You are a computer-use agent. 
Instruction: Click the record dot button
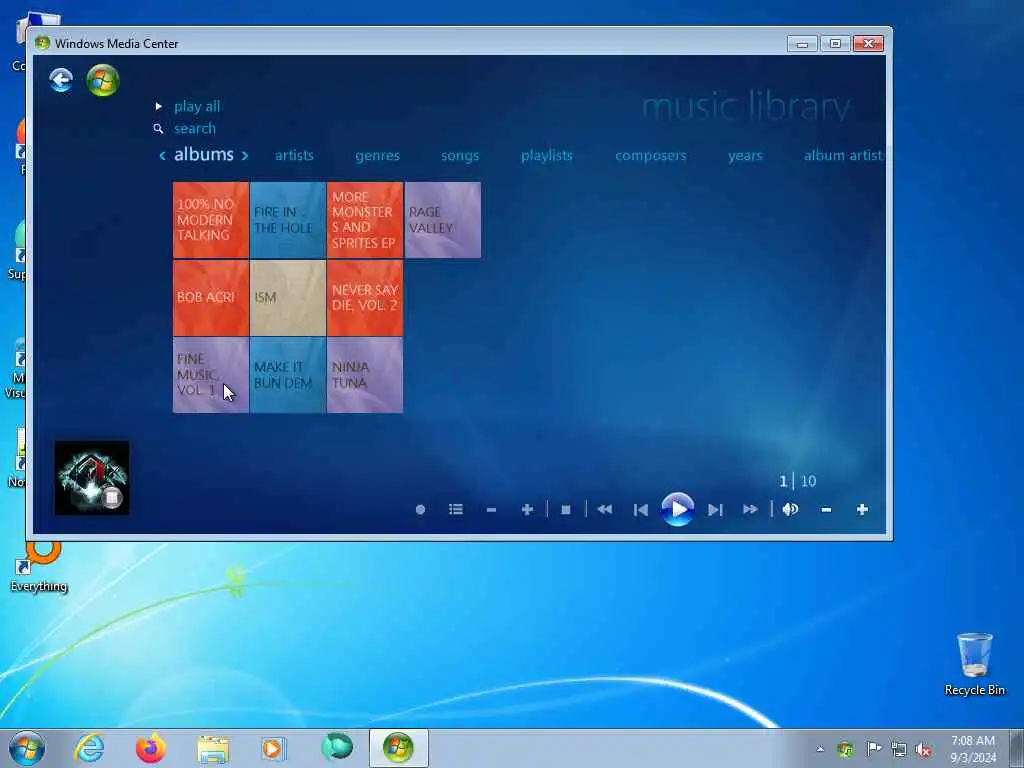421,510
